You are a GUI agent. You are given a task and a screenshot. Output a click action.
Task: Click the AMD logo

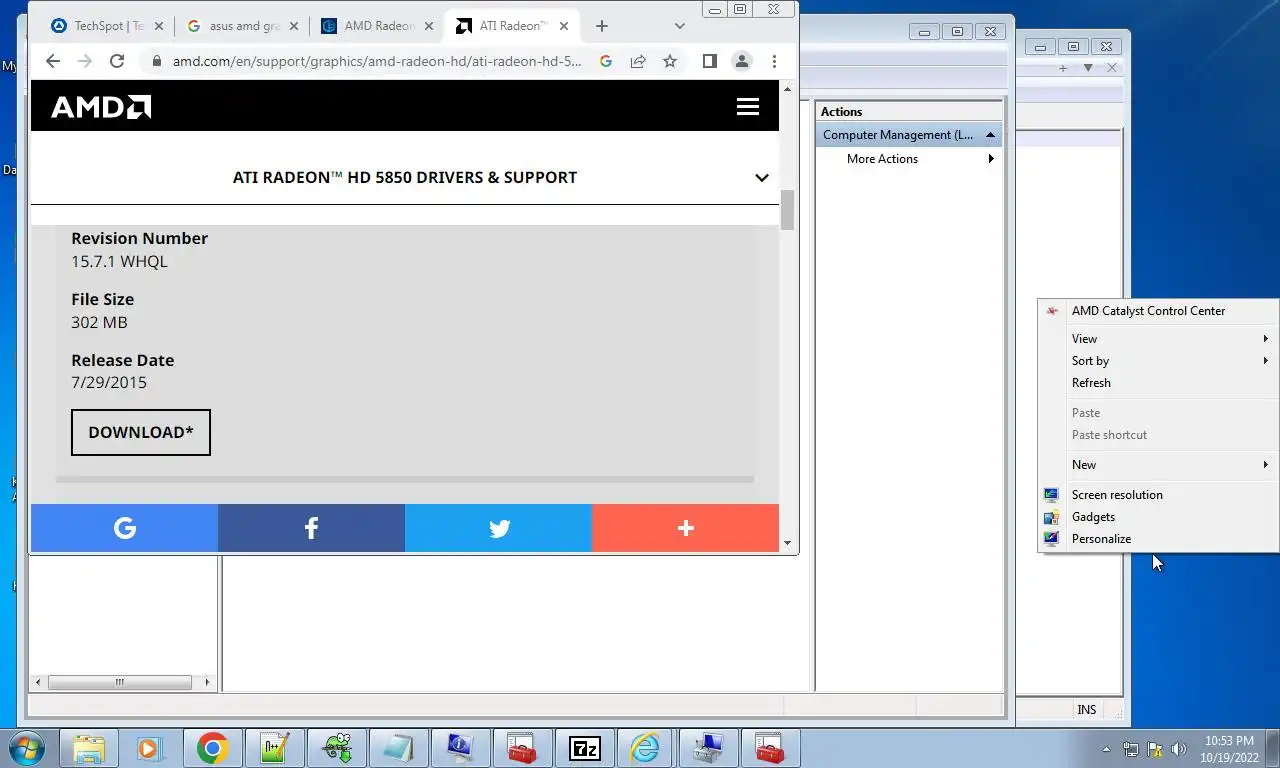(x=101, y=107)
